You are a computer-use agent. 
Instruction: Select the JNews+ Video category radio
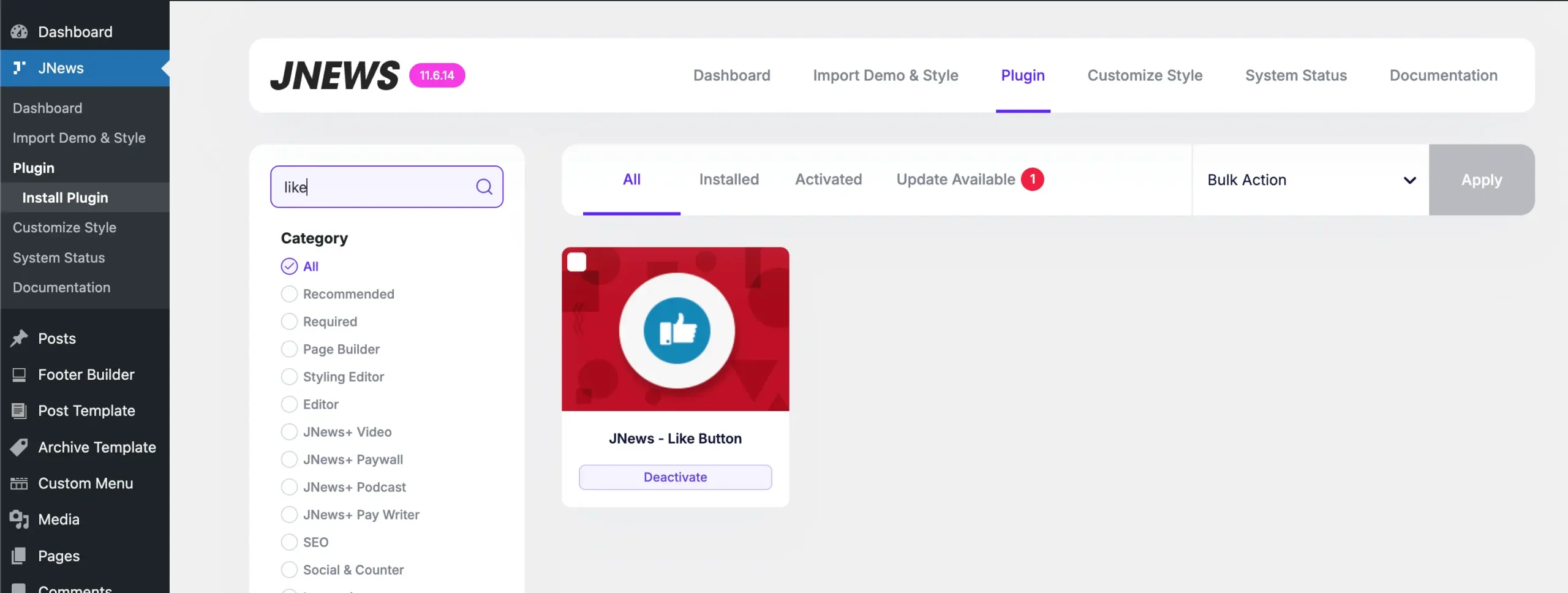[289, 432]
